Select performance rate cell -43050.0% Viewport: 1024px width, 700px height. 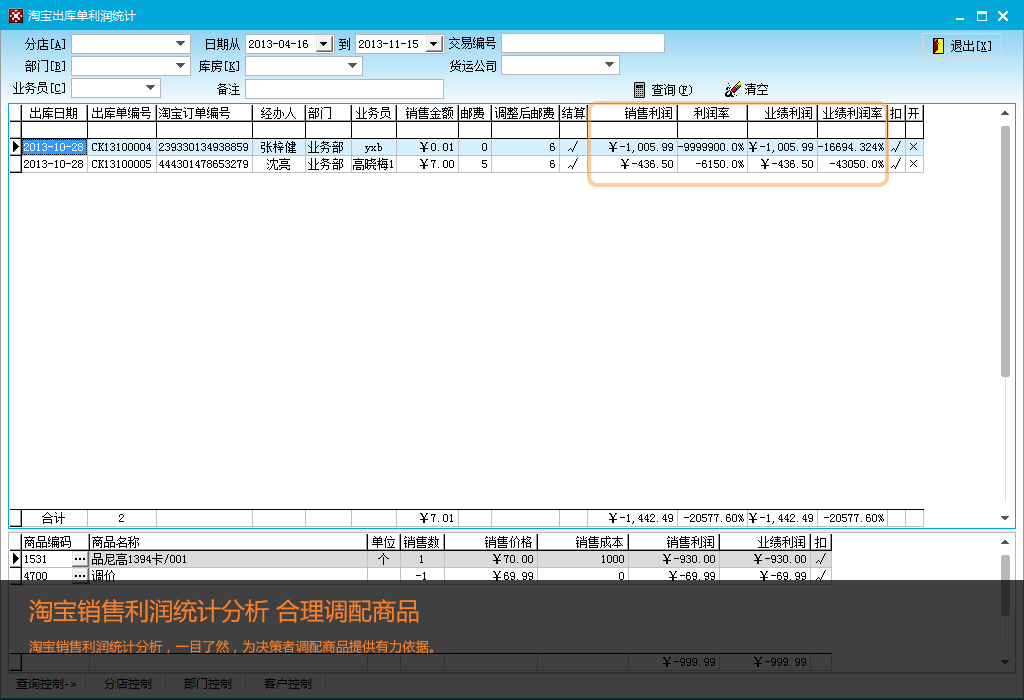pos(852,164)
